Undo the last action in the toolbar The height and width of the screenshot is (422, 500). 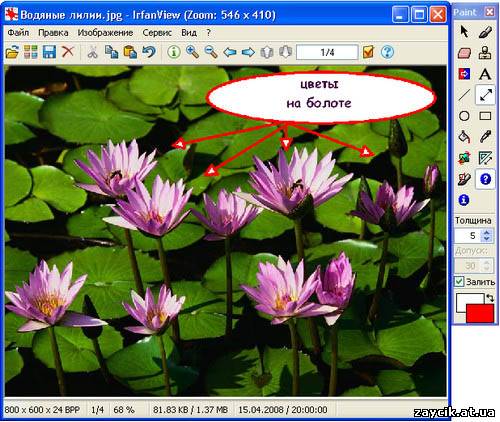tap(149, 52)
